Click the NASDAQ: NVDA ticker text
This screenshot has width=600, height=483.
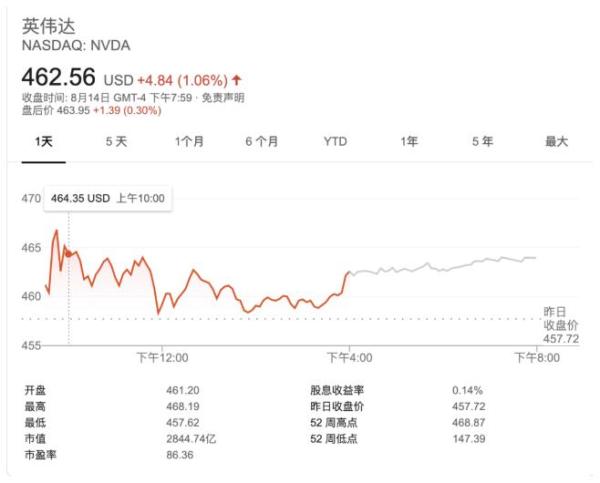[x=76, y=45]
